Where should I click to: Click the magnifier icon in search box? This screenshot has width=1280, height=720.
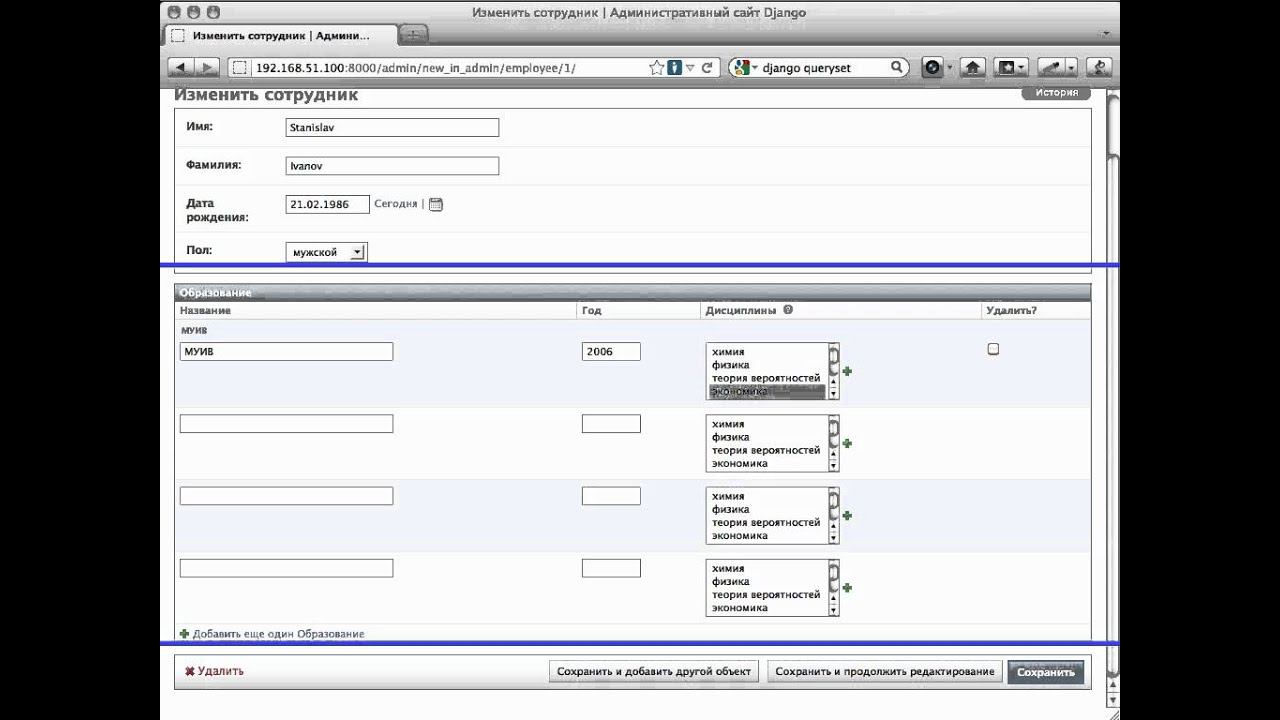click(897, 68)
